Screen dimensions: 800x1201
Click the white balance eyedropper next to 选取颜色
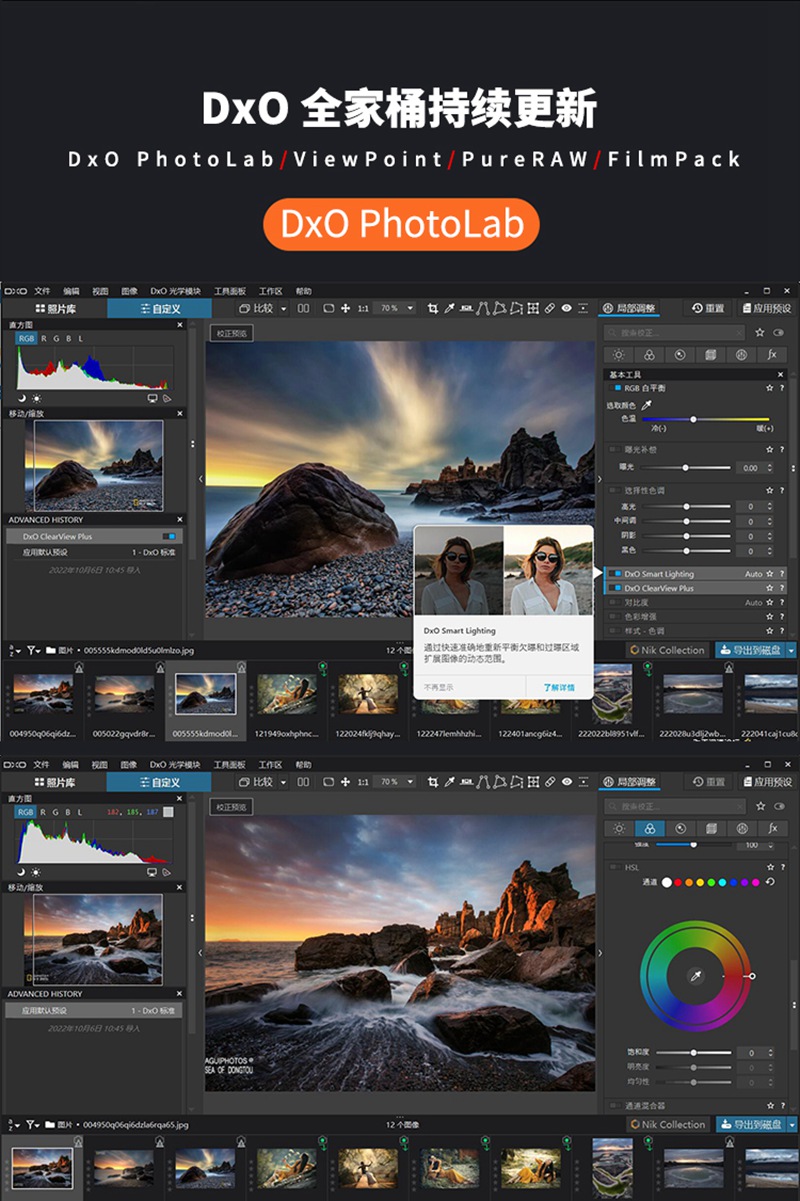pyautogui.click(x=645, y=405)
